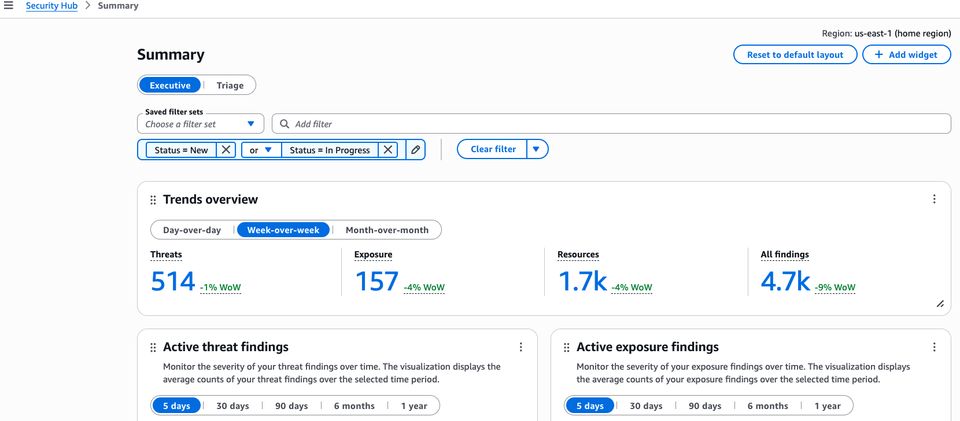Open the hamburger navigation menu
The height and width of the screenshot is (421, 960).
(9, 6)
